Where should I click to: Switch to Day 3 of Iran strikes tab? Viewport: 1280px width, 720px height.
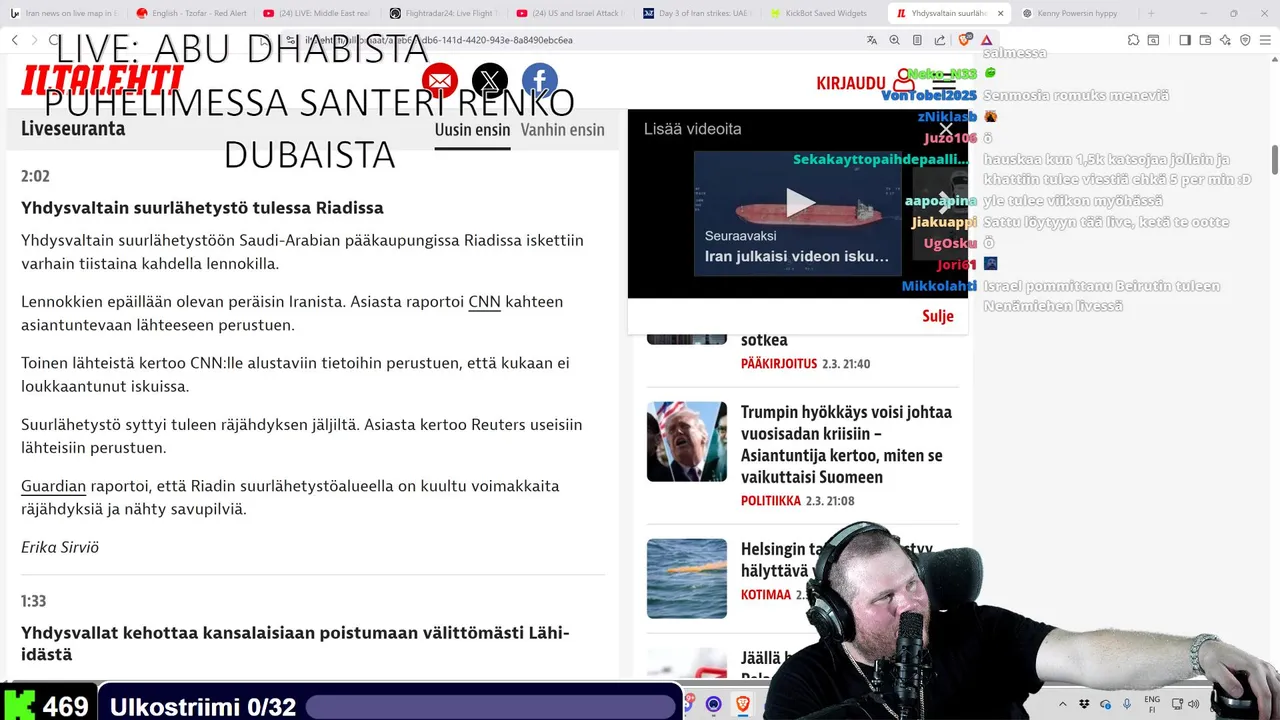[x=696, y=14]
